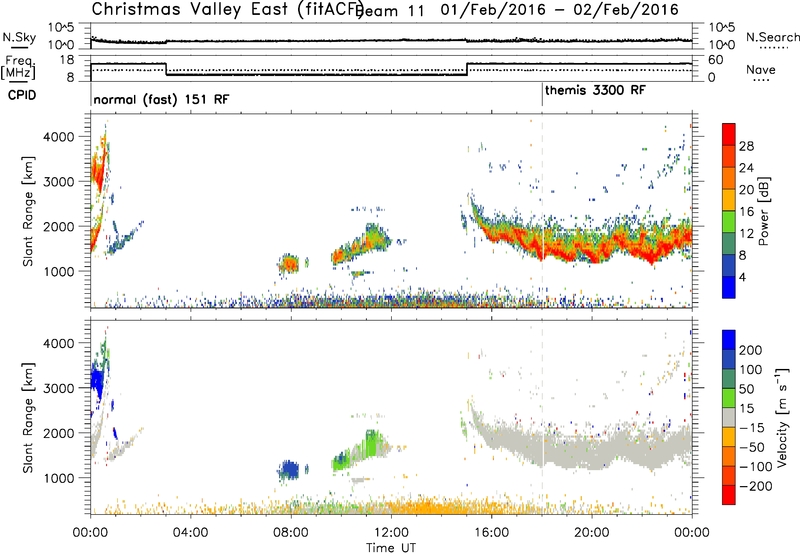Click the dashed vertical line at 18:00 in power panel
Screen dimensions: 800x554
[542, 210]
